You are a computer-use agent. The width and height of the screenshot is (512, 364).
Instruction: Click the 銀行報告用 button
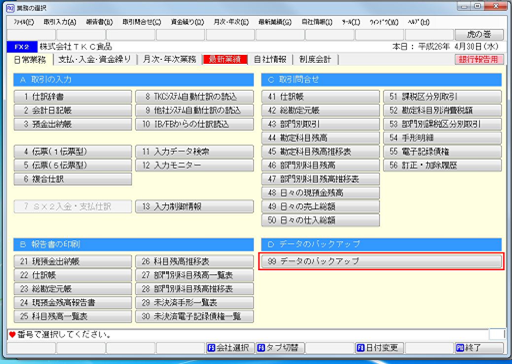479,60
